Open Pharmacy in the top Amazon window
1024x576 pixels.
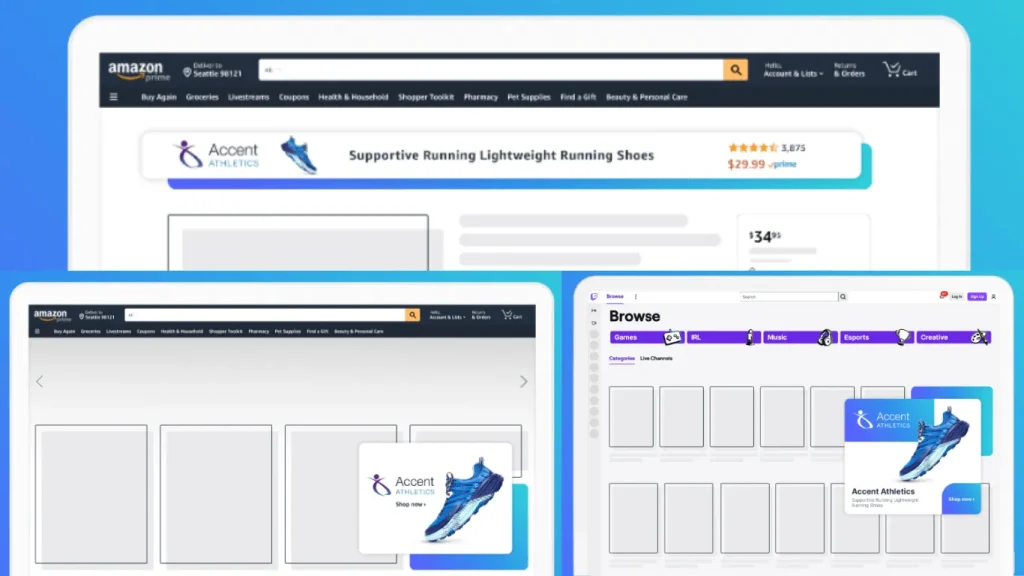pyautogui.click(x=481, y=97)
